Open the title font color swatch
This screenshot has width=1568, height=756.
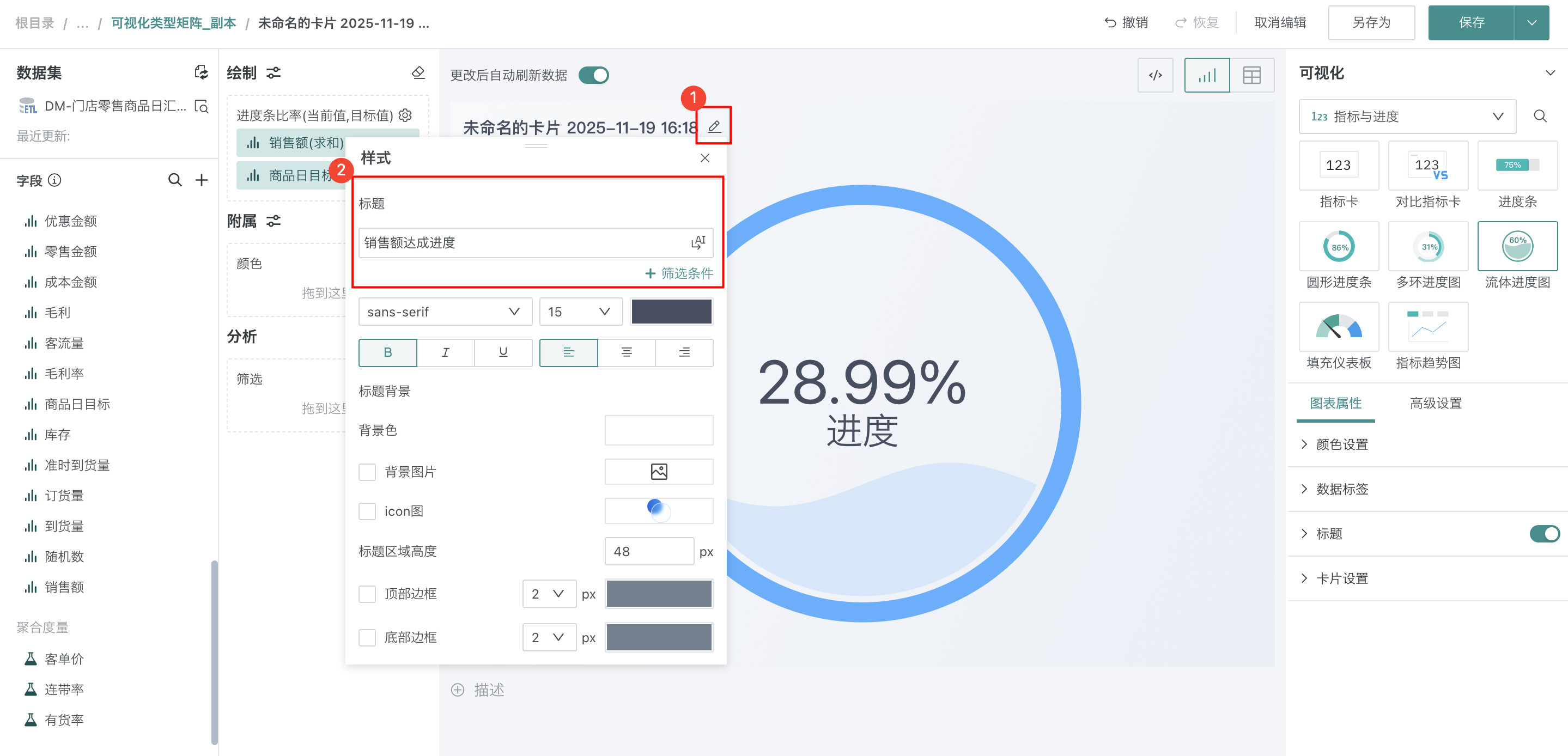671,312
